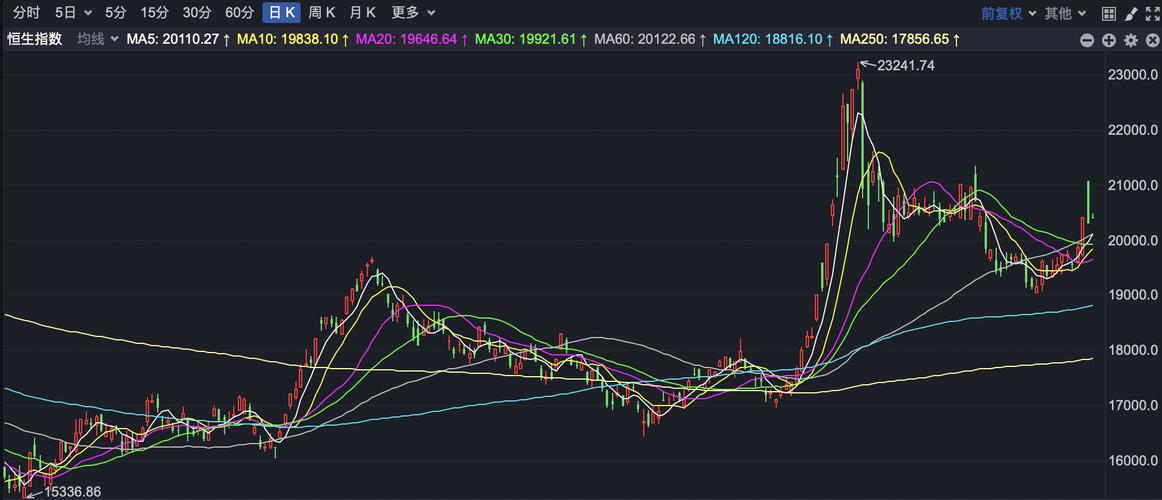Select the 月K monthly chart tab

362,13
